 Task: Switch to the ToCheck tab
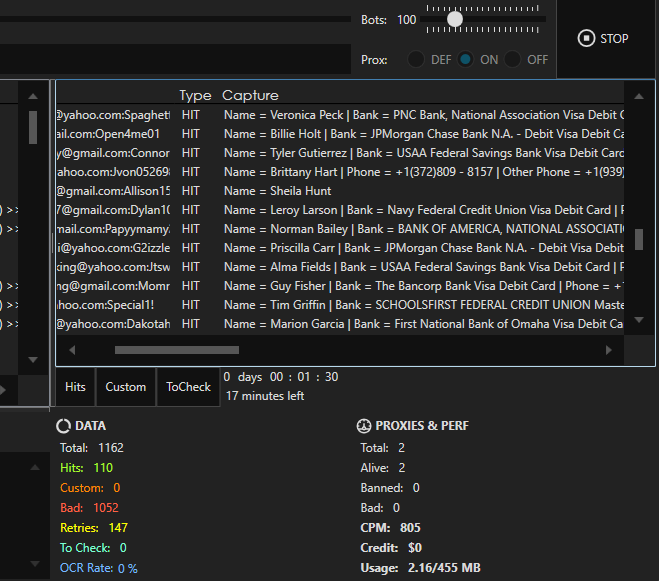point(188,387)
